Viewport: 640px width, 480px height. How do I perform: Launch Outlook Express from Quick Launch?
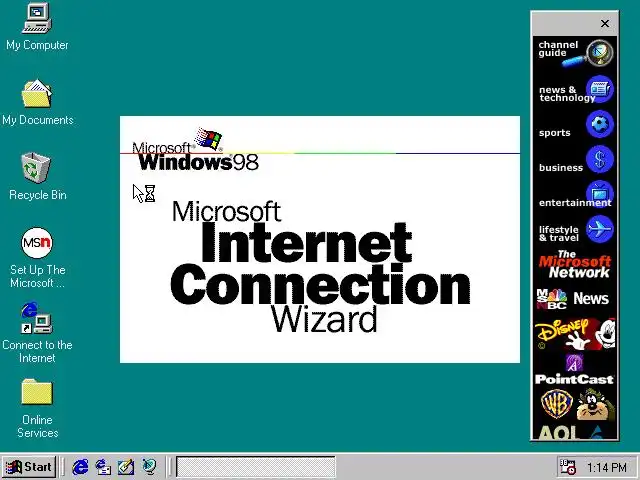[103, 467]
